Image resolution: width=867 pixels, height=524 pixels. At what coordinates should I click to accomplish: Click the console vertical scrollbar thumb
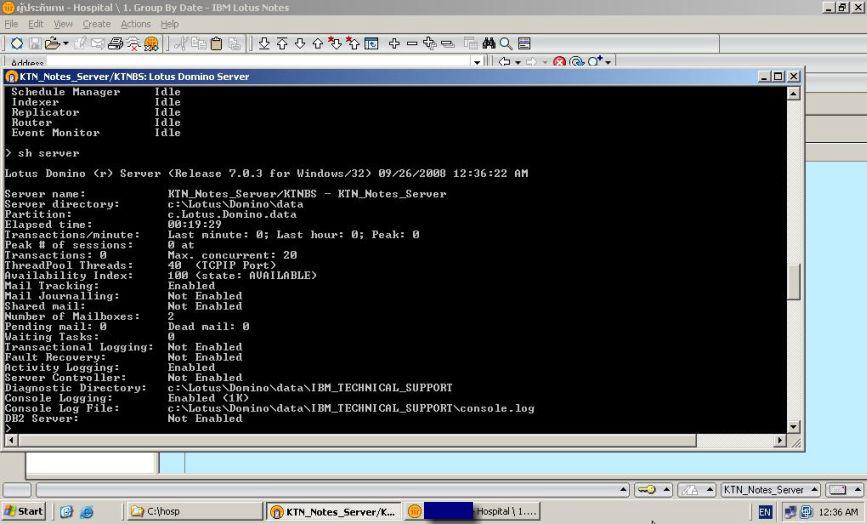pos(793,282)
